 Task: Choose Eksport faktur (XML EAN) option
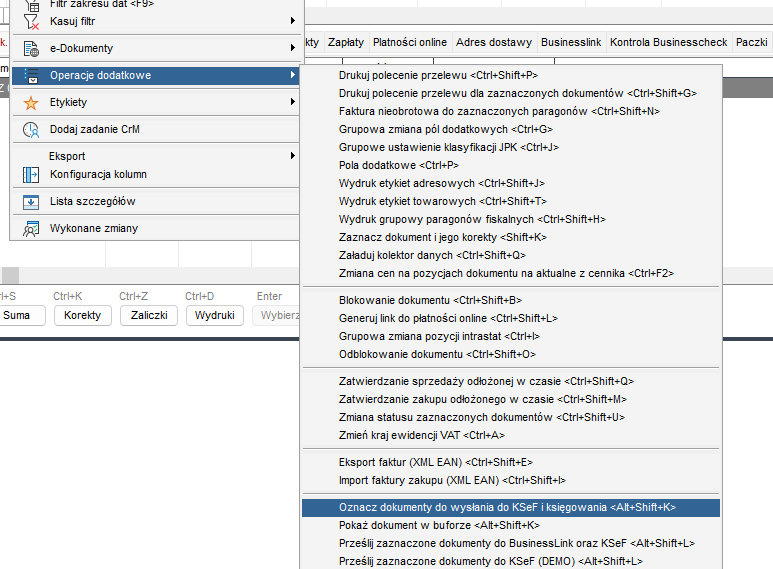(x=436, y=462)
